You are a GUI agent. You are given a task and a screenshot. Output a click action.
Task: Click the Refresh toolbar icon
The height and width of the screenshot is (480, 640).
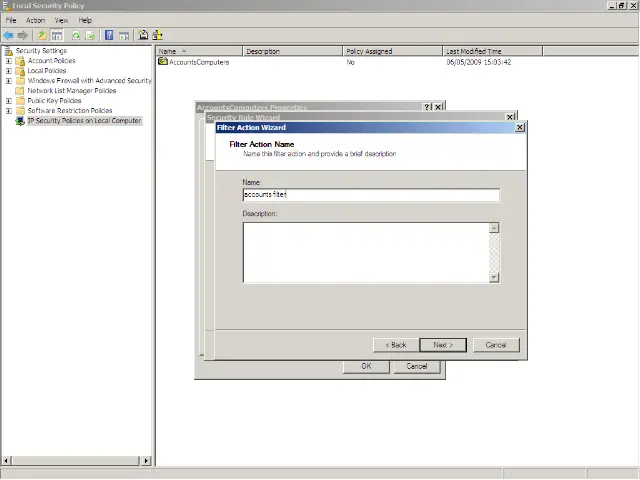[75, 35]
